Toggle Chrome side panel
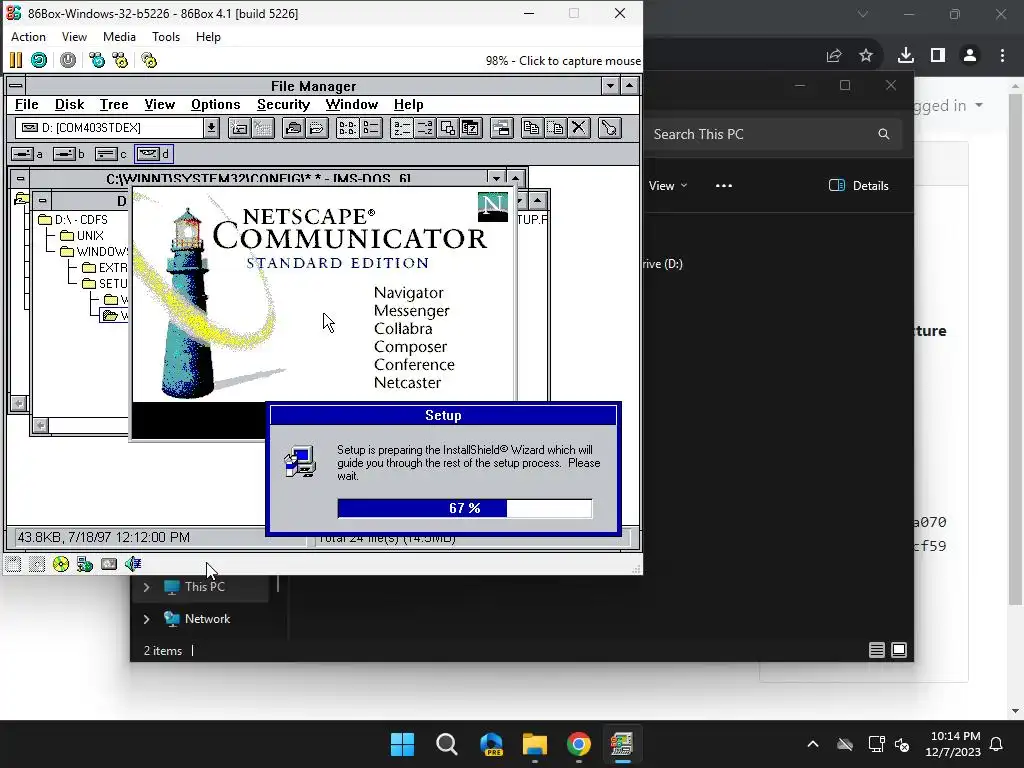 (938, 56)
